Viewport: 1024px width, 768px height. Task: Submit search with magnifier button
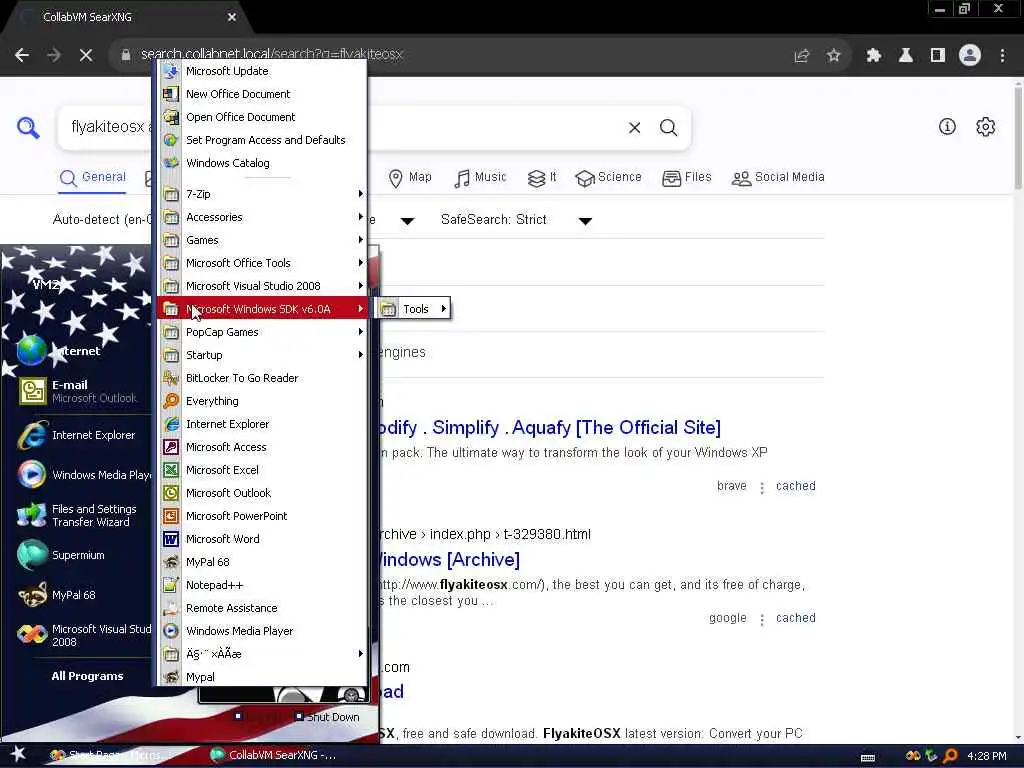(x=668, y=127)
